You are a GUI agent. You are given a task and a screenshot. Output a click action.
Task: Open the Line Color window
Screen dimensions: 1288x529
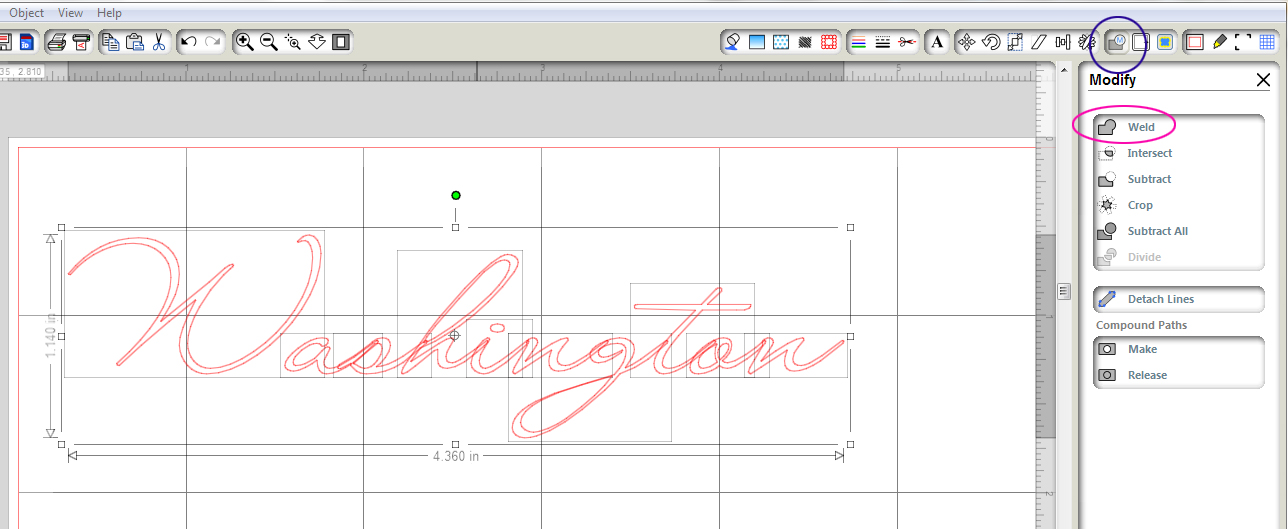point(858,42)
